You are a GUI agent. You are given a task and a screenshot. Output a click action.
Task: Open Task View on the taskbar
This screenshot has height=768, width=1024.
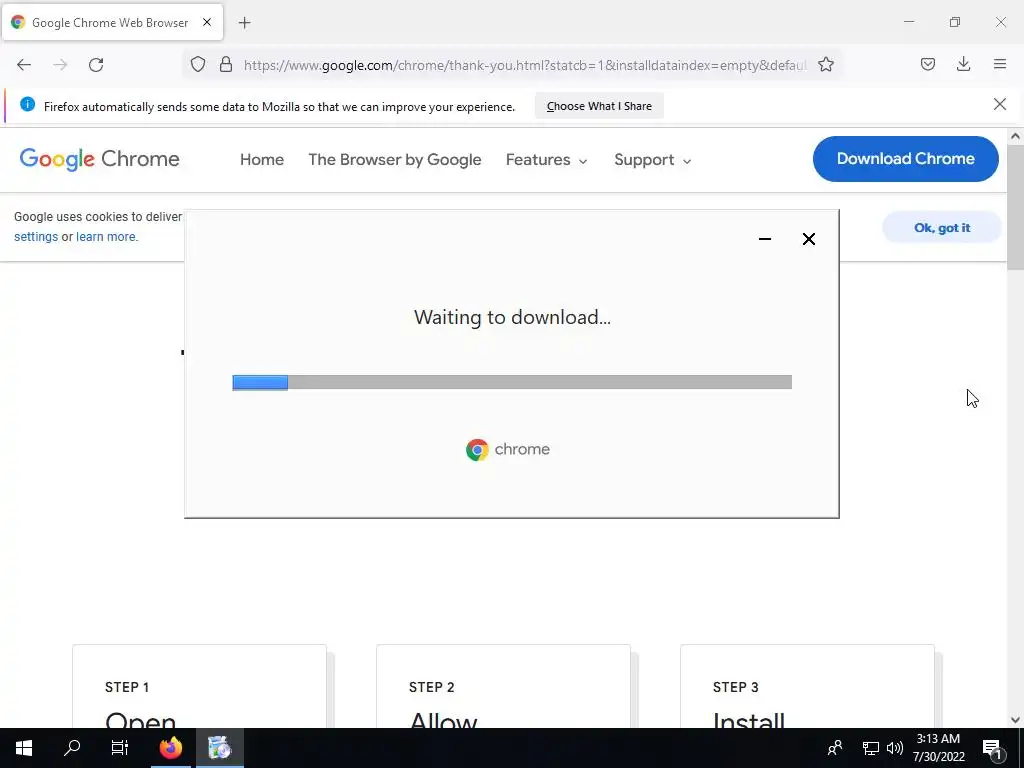tap(120, 748)
